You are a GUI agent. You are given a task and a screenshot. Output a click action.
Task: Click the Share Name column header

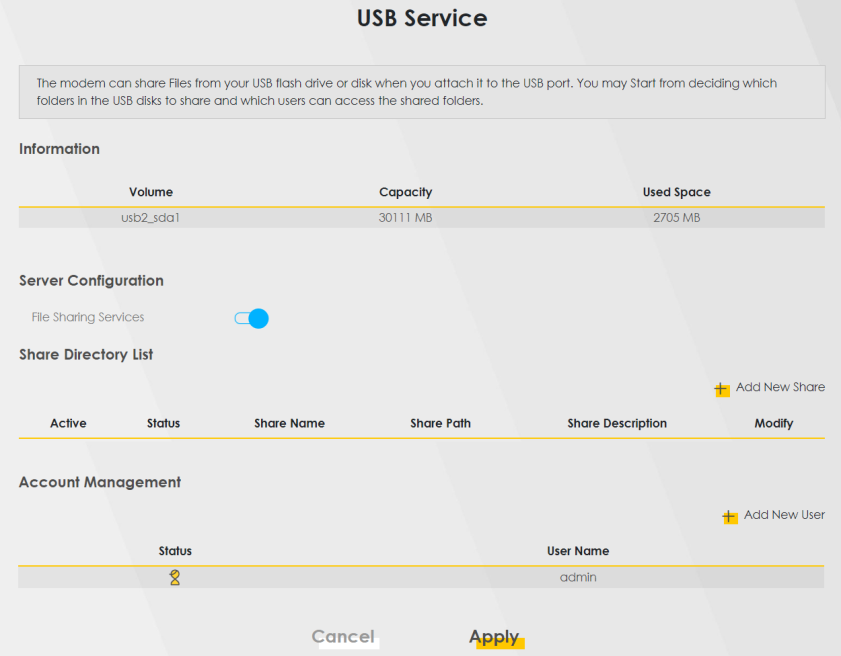coord(289,424)
